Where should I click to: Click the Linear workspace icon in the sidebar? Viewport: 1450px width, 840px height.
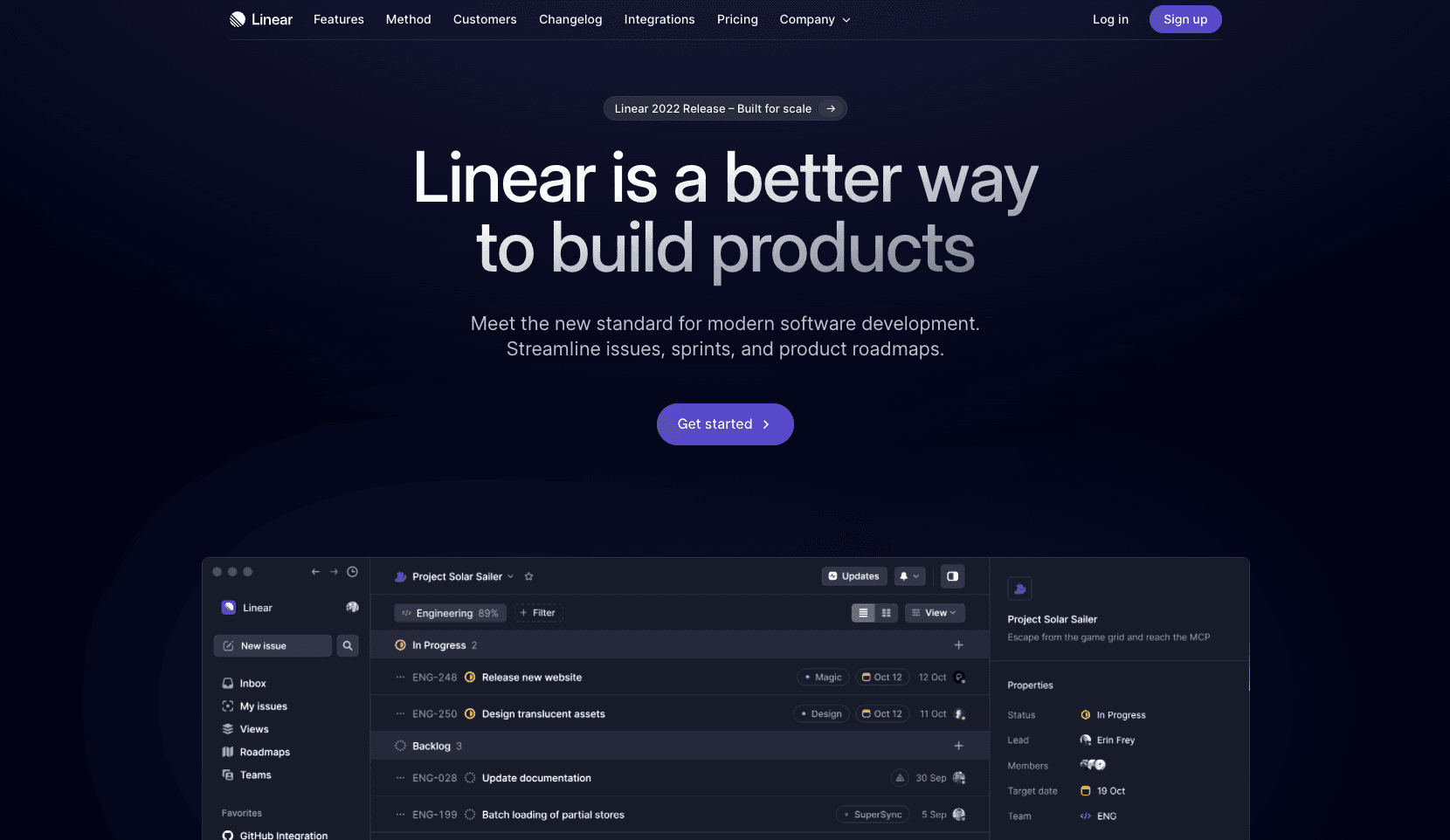coord(229,608)
